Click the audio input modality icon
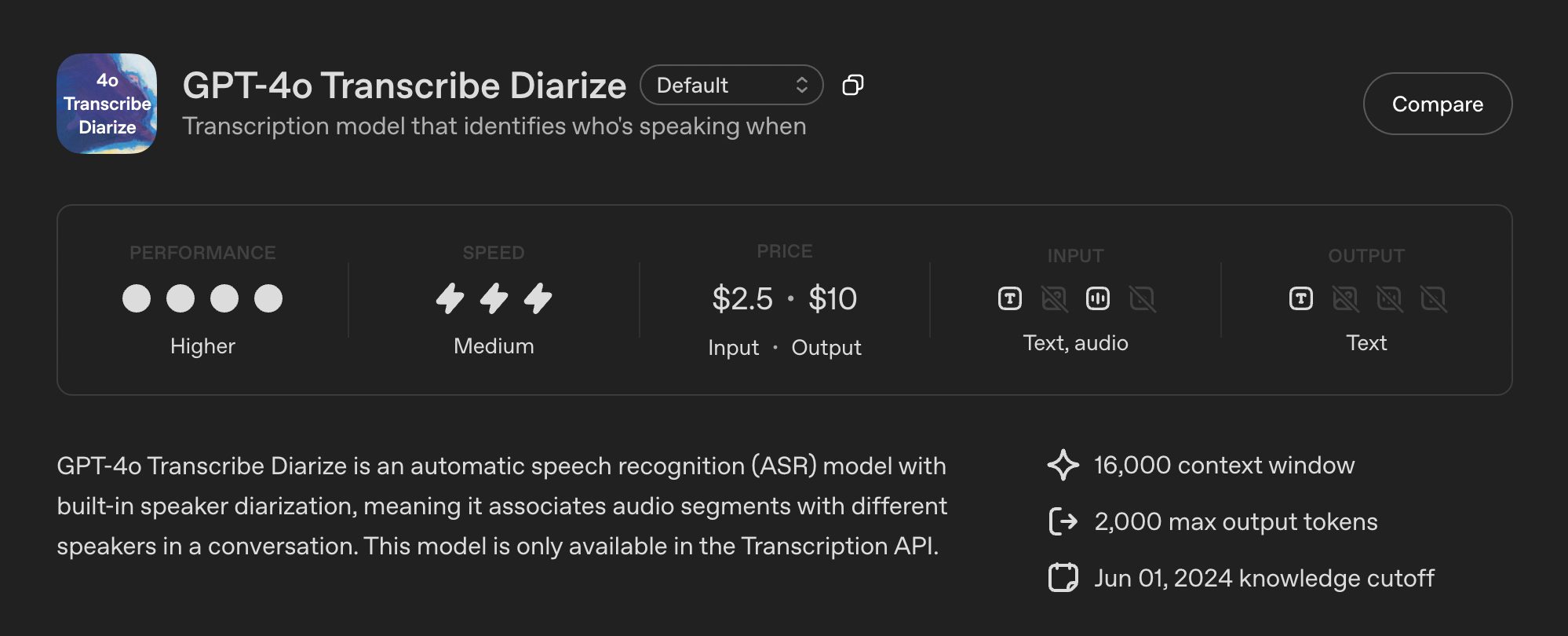This screenshot has width=1568, height=636. [x=1099, y=299]
